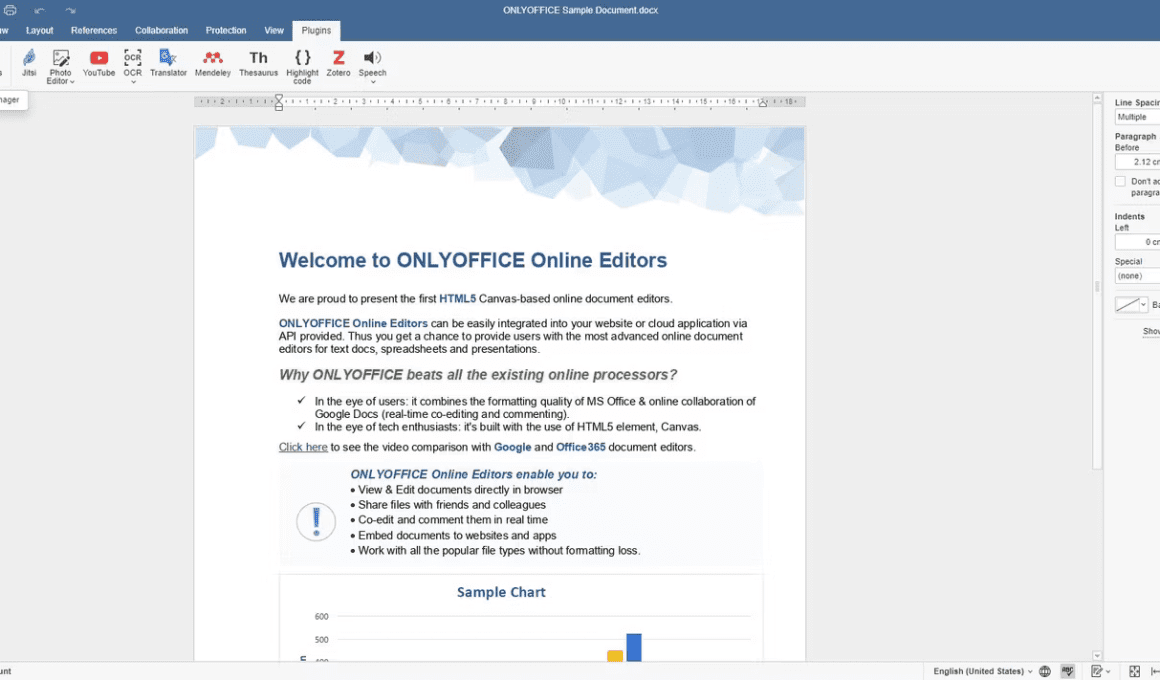Image resolution: width=1160 pixels, height=680 pixels.
Task: Click the Print icon in the title bar
Action: (10, 10)
